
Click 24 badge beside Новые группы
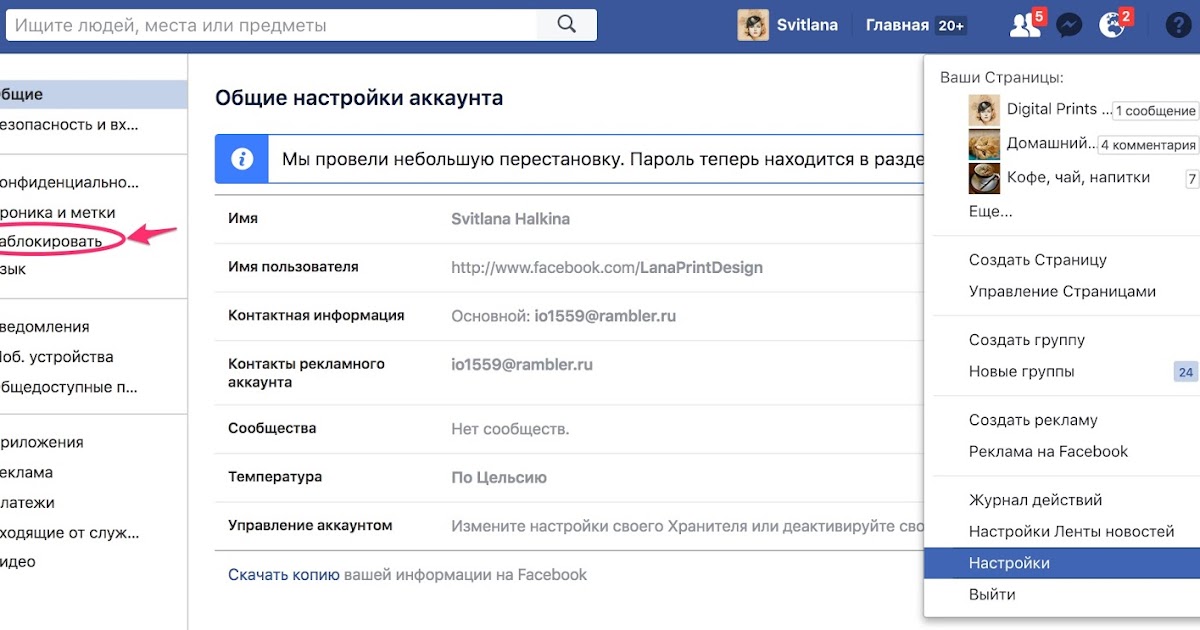click(1186, 372)
